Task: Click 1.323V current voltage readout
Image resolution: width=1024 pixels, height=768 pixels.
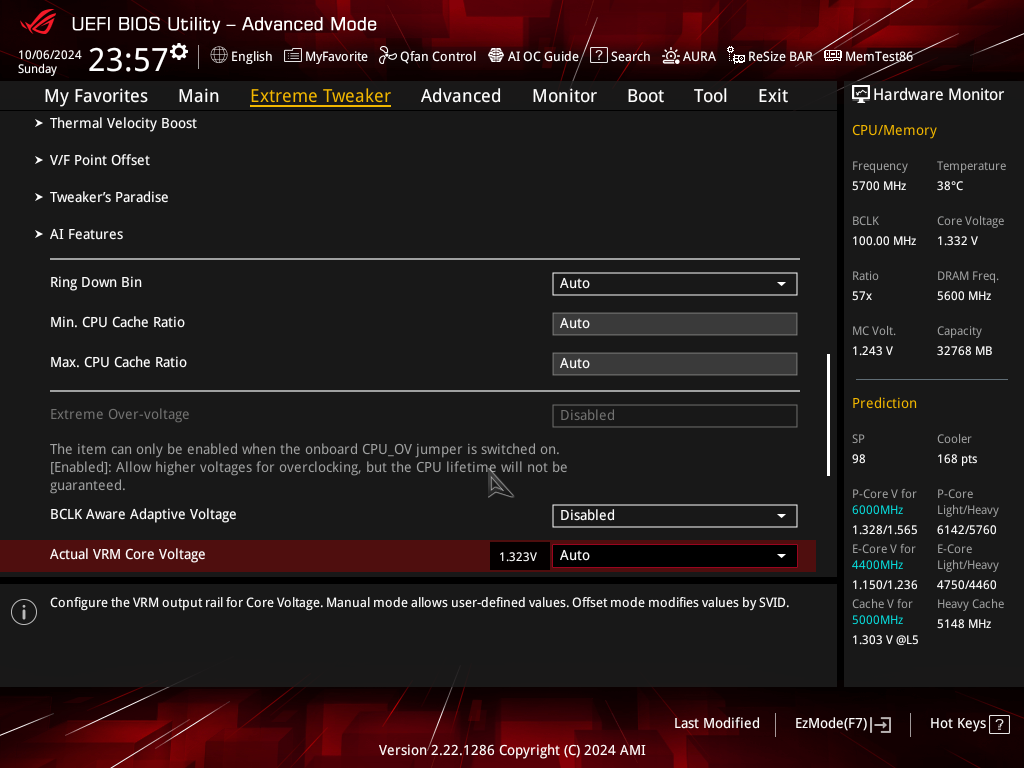Action: pos(518,556)
